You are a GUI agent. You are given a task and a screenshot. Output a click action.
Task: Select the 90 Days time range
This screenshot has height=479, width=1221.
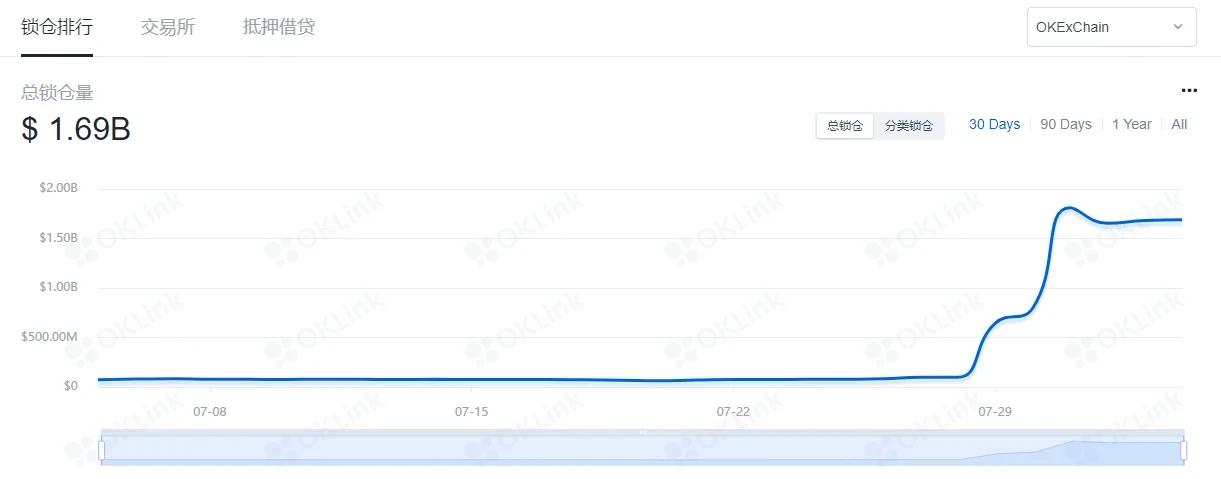(x=1065, y=124)
